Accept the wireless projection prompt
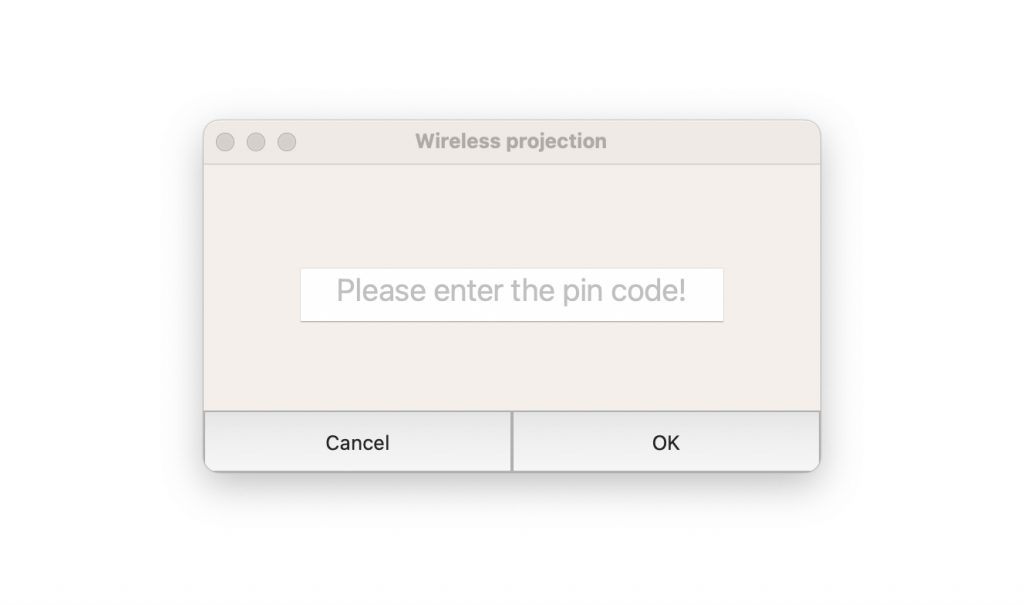Viewport: 1024px width, 605px height. [666, 441]
